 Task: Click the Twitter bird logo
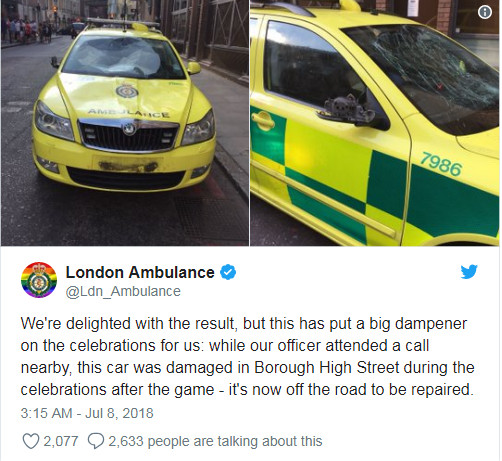click(x=469, y=272)
